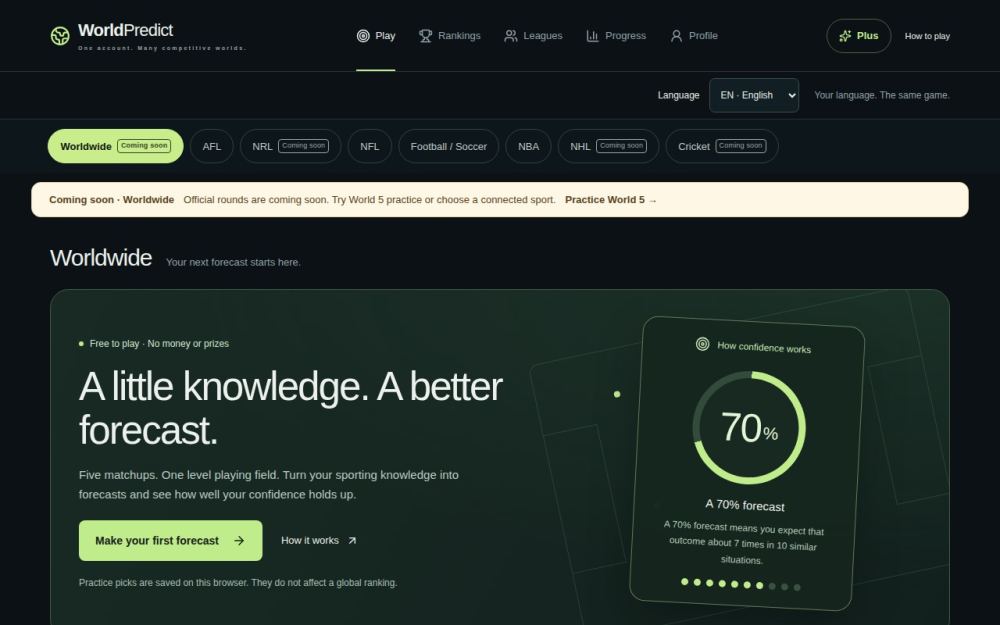
Task: Open the Profile tab
Action: tap(694, 36)
